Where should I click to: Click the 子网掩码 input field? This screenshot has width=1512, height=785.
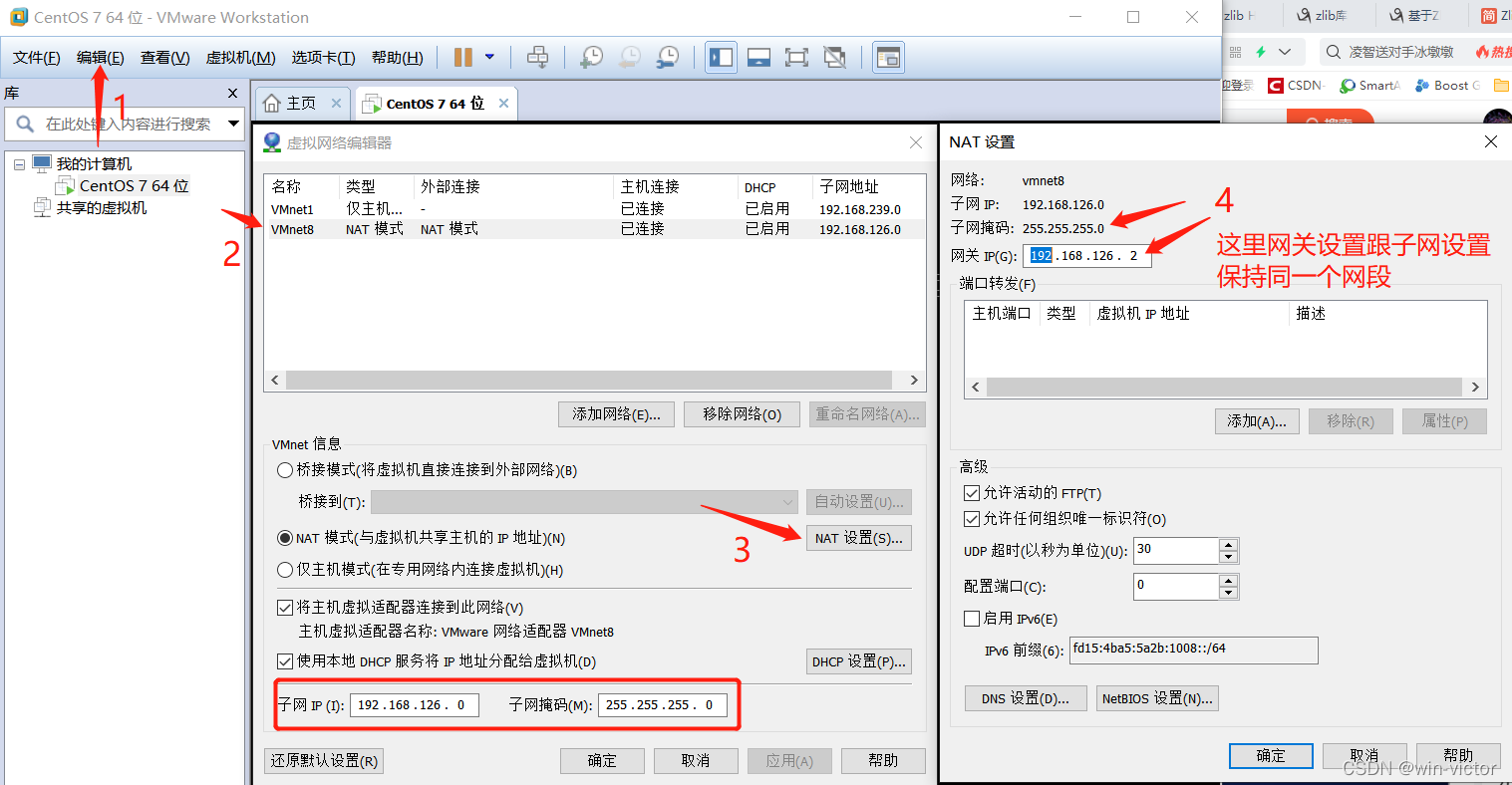[662, 705]
